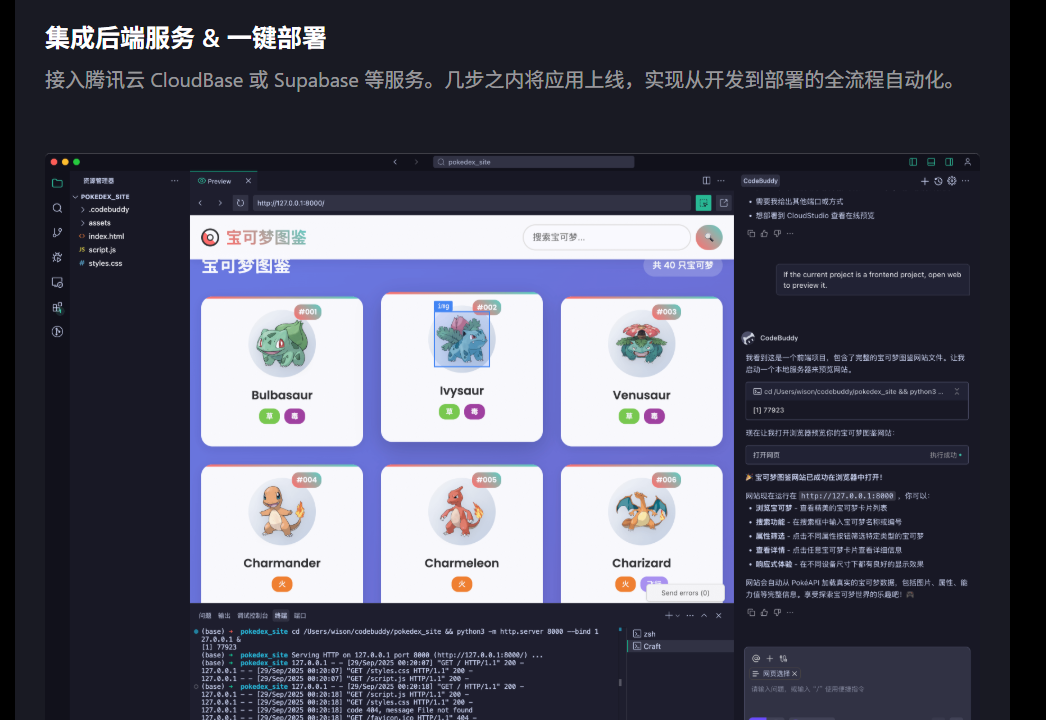Open the 端口 panel tab

coord(300,616)
